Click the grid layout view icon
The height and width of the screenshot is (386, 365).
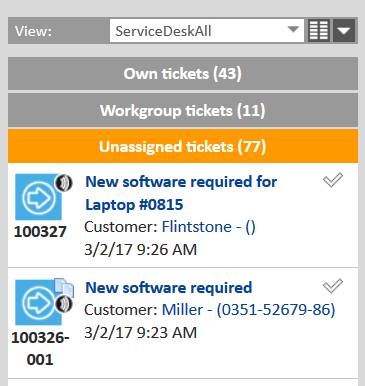point(319,31)
